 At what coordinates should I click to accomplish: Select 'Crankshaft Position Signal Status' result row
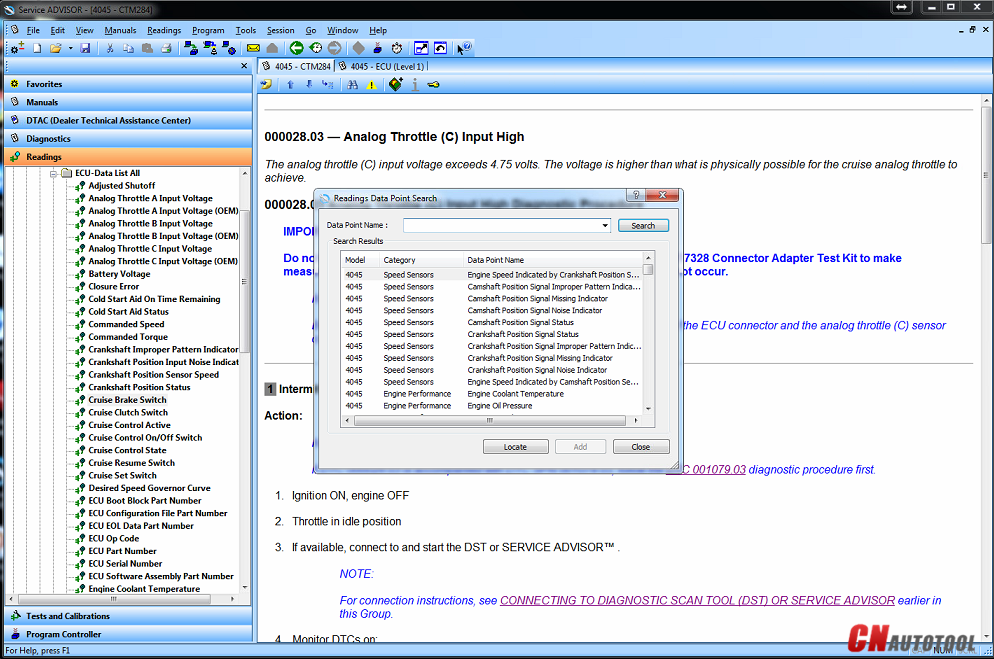click(492, 334)
